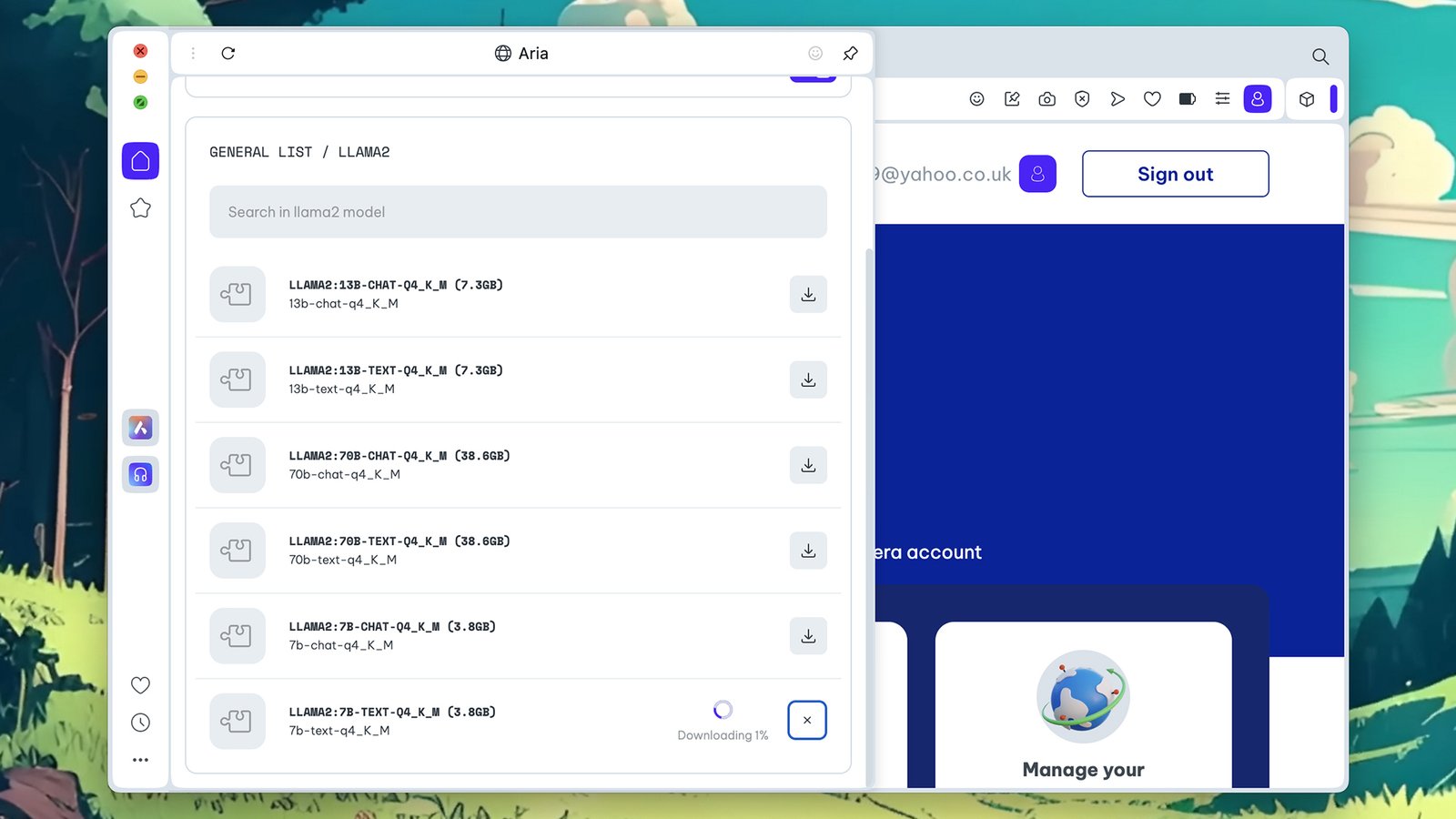Open the heart pinboards in sidebar
This screenshot has height=819, width=1456.
tap(140, 685)
